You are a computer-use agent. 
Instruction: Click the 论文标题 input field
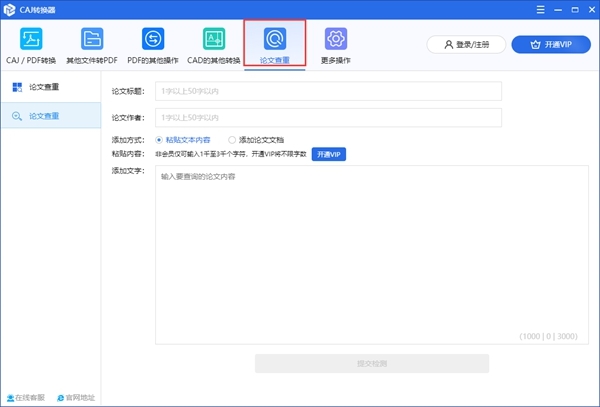(x=327, y=92)
